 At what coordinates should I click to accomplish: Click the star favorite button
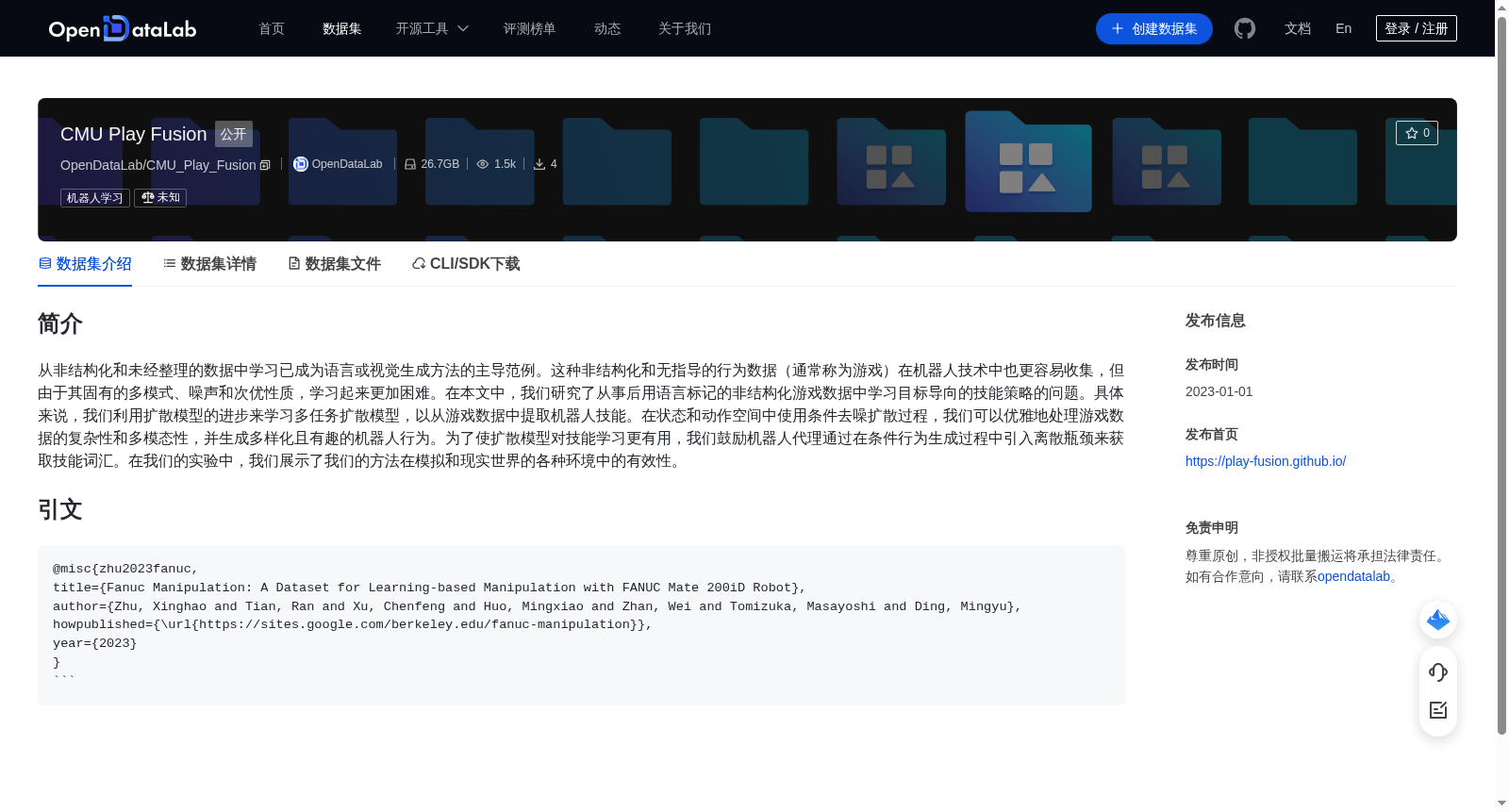click(1417, 133)
